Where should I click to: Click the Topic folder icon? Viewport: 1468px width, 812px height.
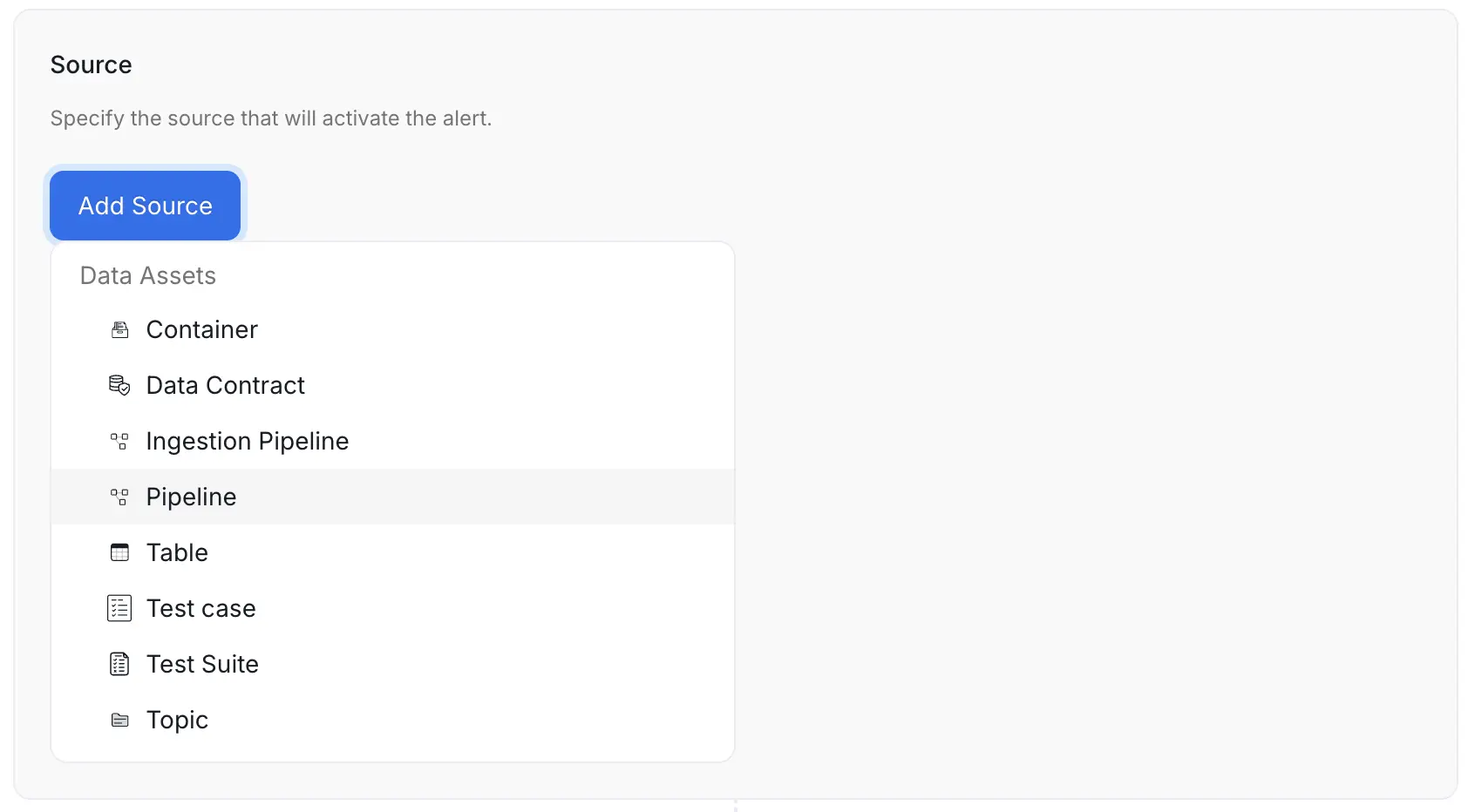[x=119, y=720]
